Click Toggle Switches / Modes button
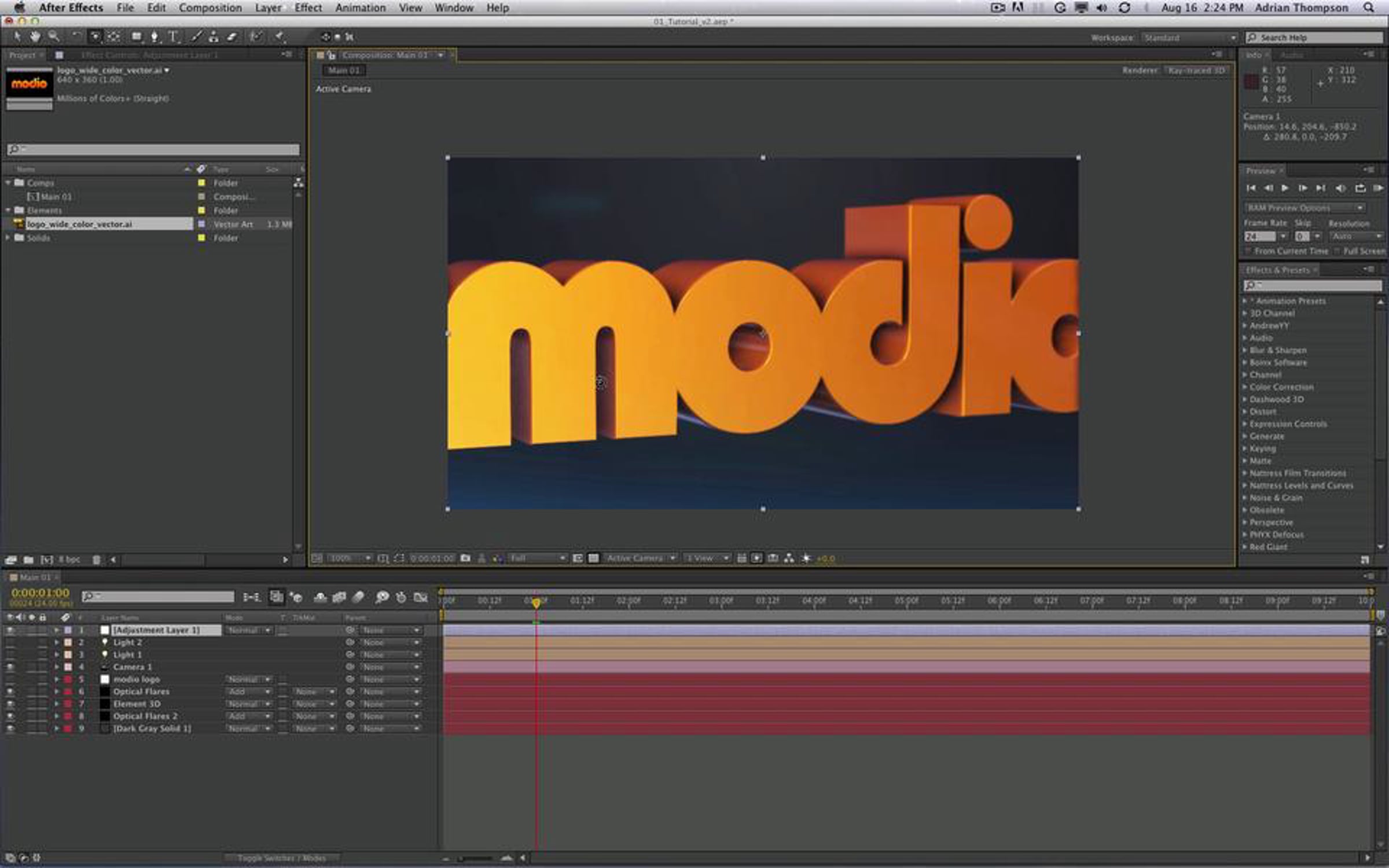 [x=282, y=858]
